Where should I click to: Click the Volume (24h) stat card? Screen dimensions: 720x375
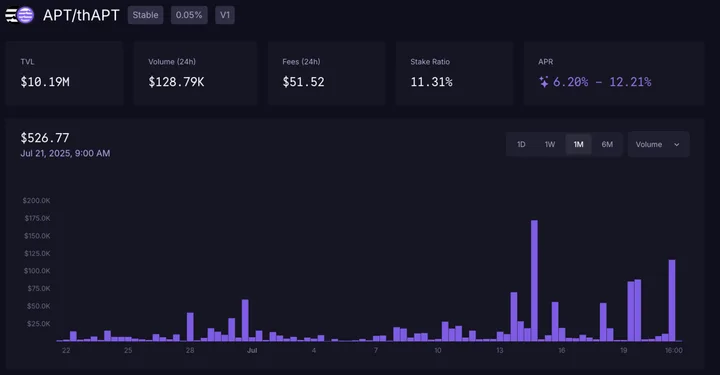pyautogui.click(x=196, y=74)
